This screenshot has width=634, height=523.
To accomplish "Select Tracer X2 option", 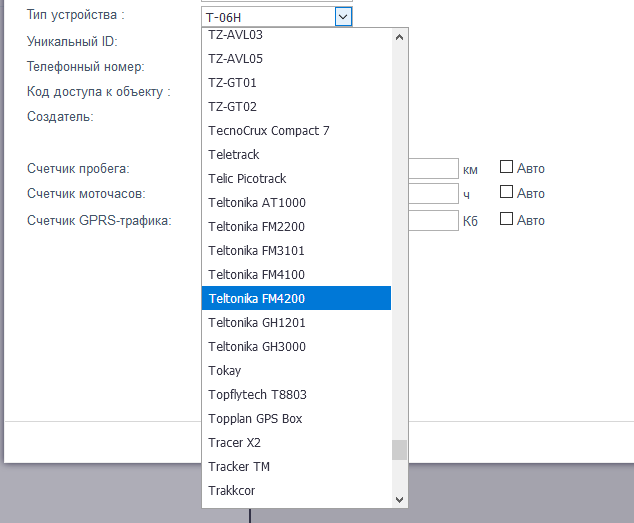I will coord(234,442).
